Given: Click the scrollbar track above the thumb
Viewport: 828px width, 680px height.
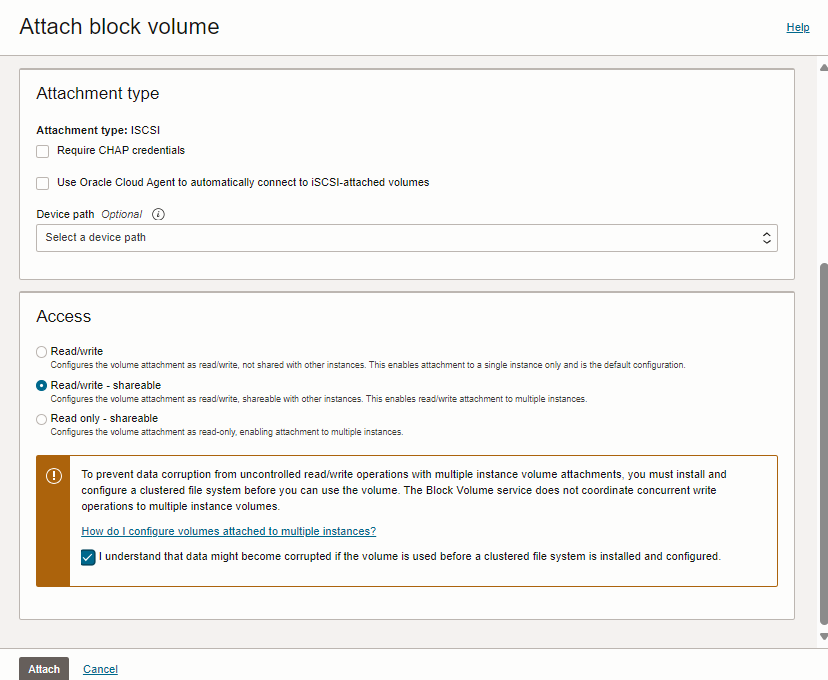Looking at the screenshot, I should (823, 160).
